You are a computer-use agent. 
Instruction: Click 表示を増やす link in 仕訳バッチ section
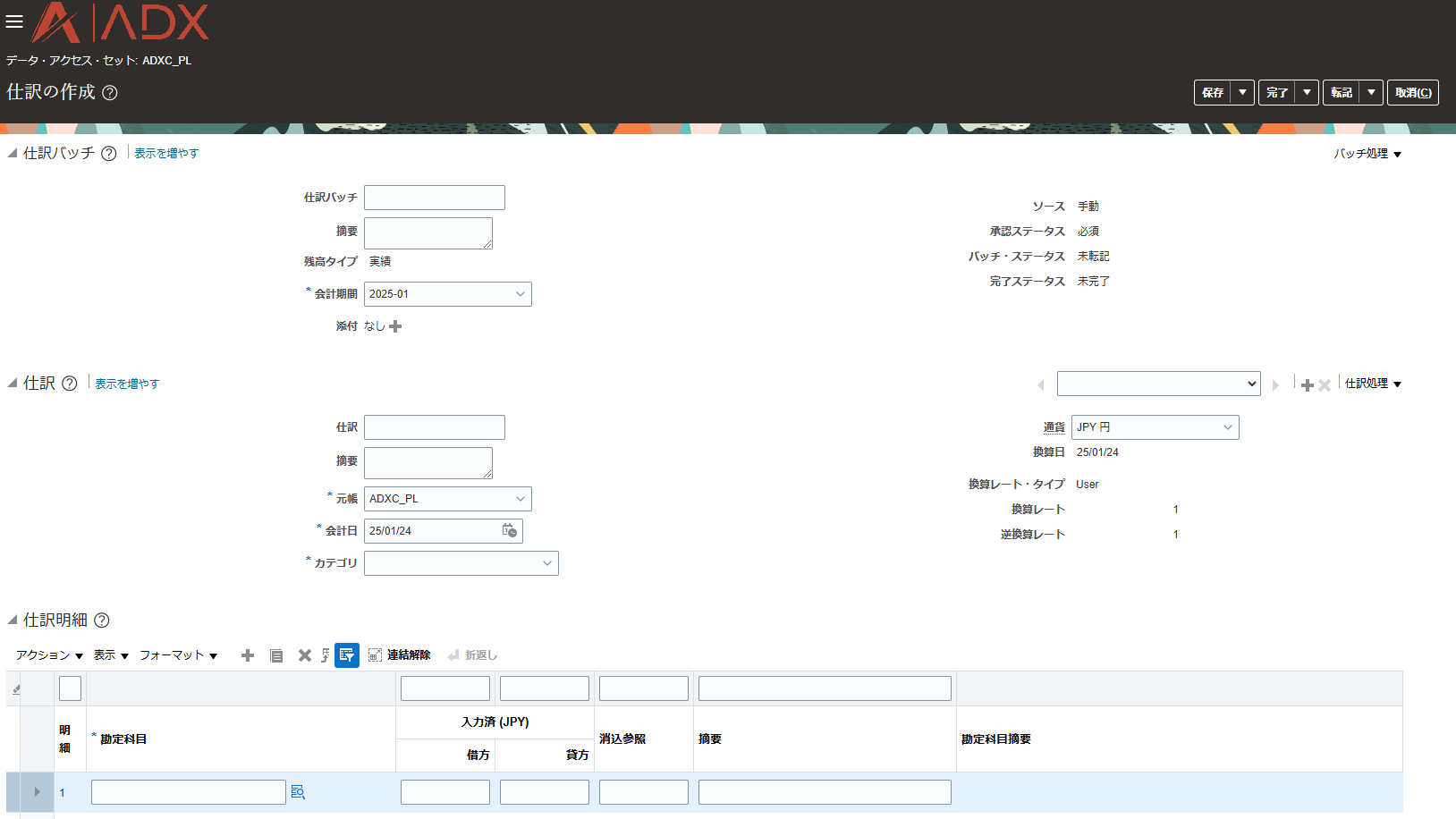(166, 154)
